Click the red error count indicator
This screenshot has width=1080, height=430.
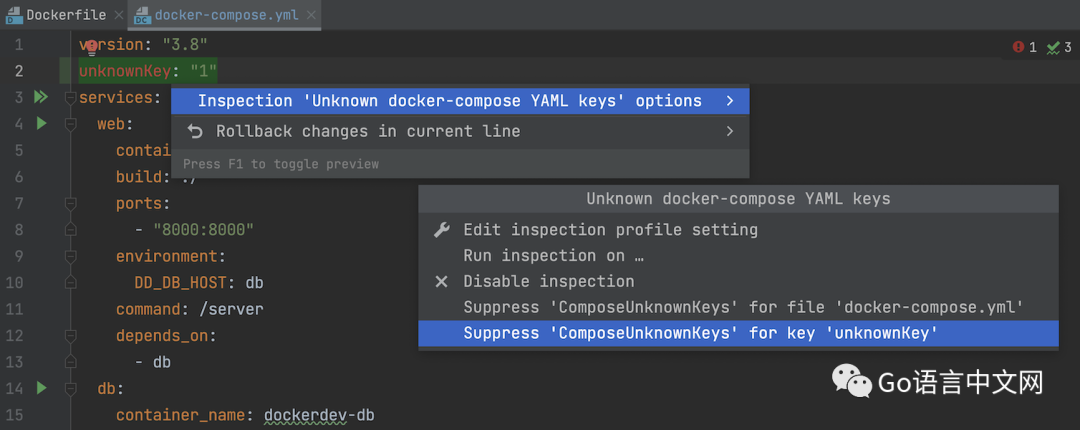[1025, 47]
